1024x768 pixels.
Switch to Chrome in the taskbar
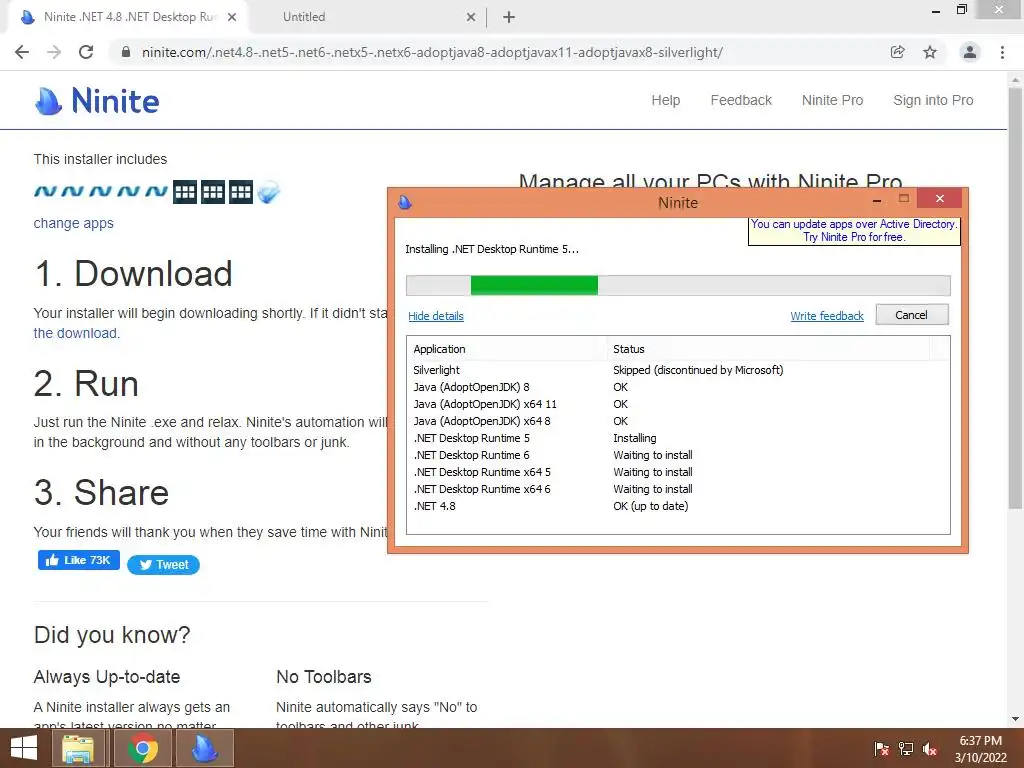point(142,748)
